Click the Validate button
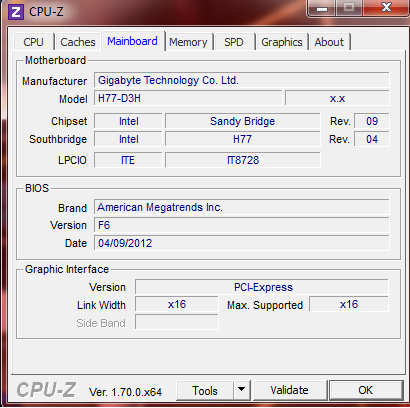Screen dimensions: 410x408 pos(289,390)
